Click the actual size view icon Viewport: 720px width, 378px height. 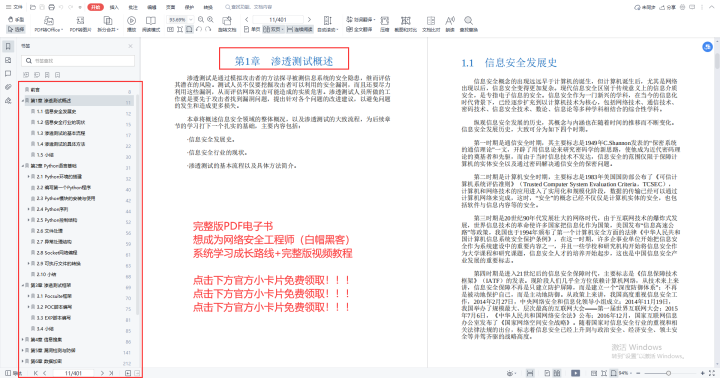pos(170,29)
